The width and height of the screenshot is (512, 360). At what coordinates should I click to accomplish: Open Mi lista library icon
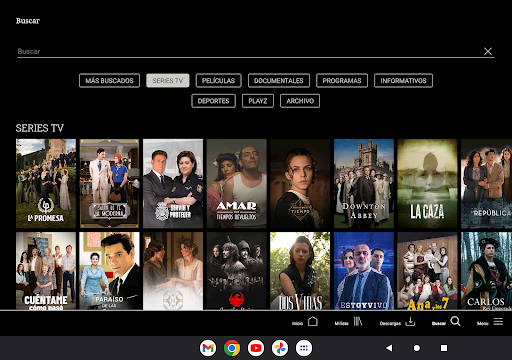point(358,321)
